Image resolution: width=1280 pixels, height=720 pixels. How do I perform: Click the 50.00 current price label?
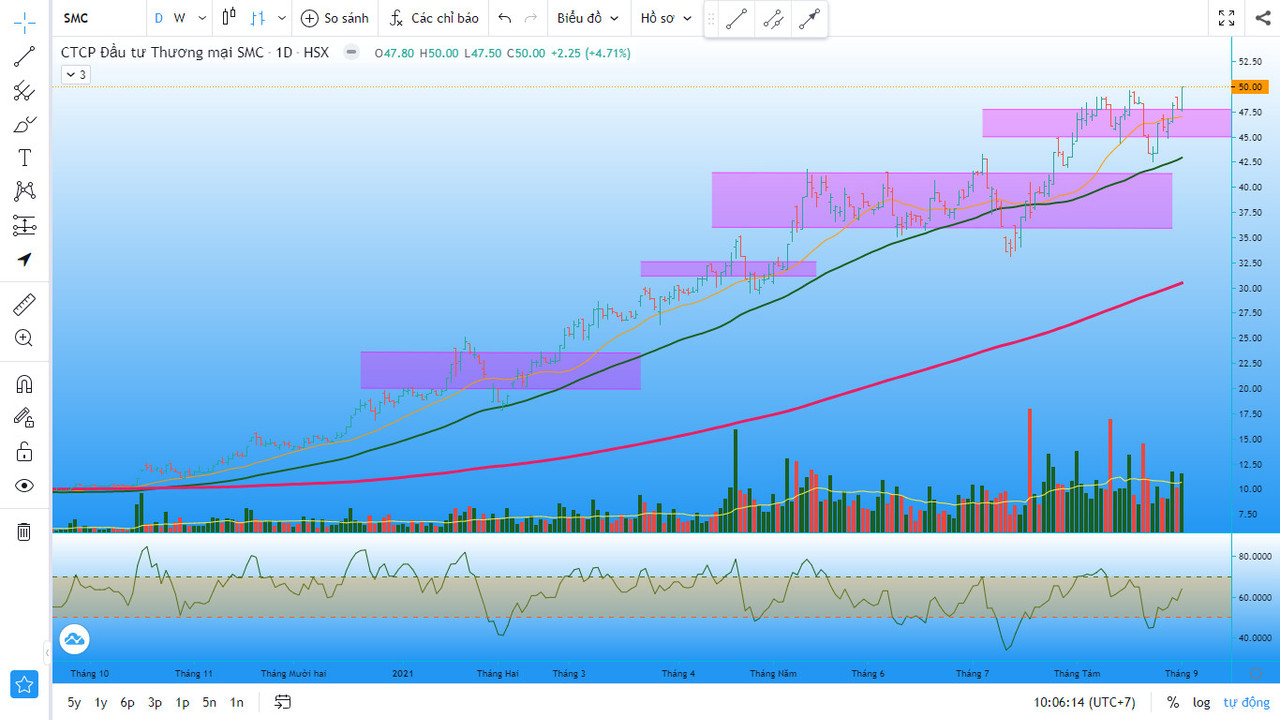[1249, 87]
